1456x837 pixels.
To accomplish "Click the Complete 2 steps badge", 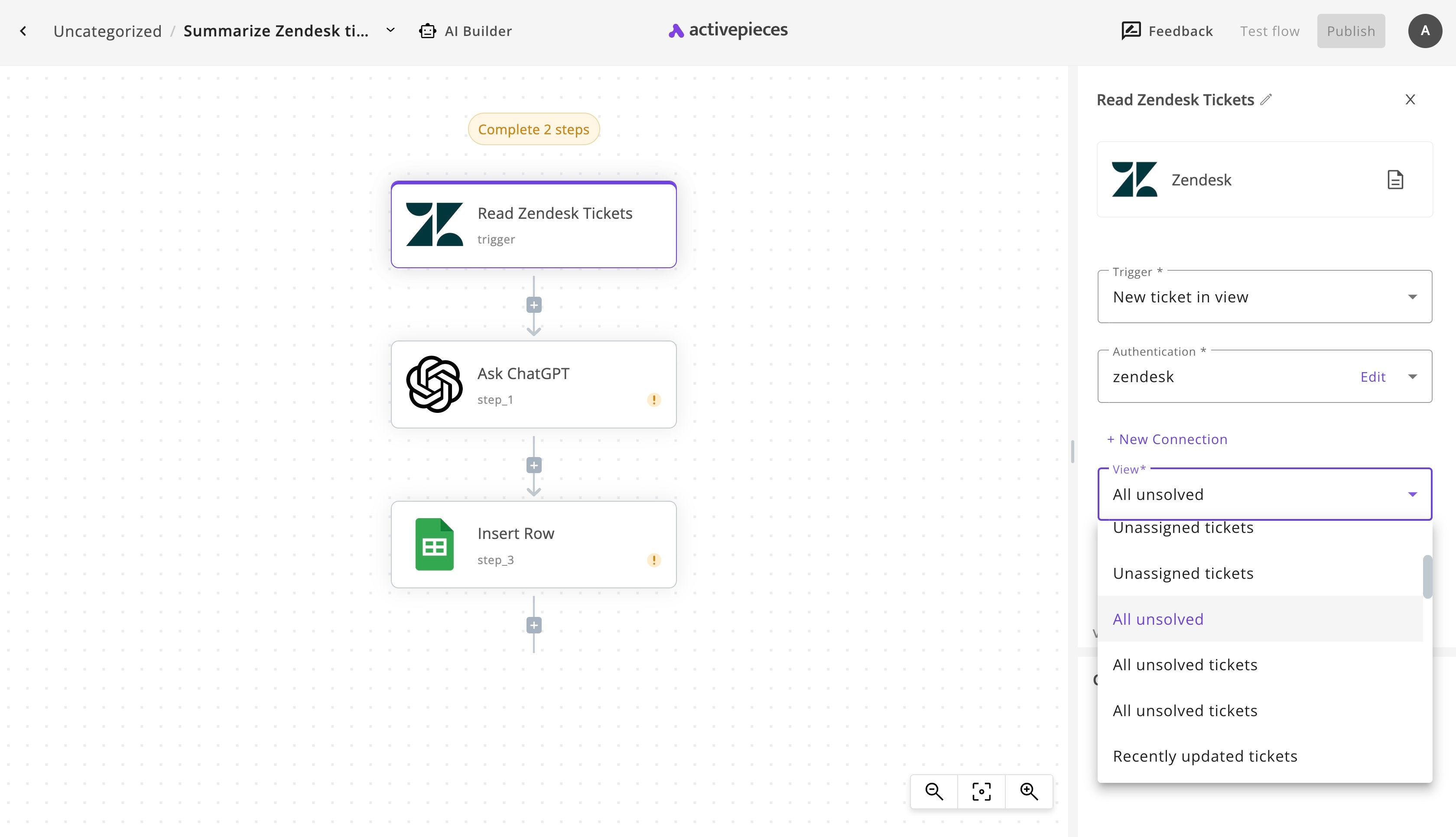I will coord(533,130).
